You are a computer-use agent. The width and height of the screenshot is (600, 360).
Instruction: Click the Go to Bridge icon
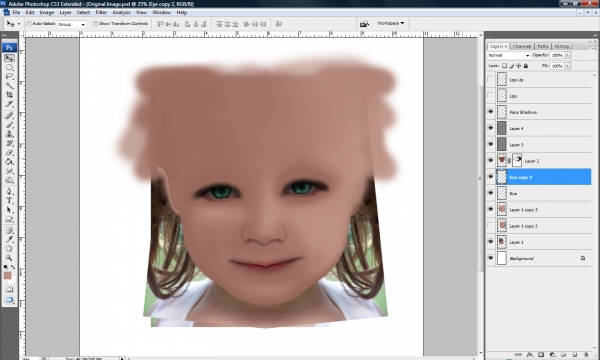point(364,24)
